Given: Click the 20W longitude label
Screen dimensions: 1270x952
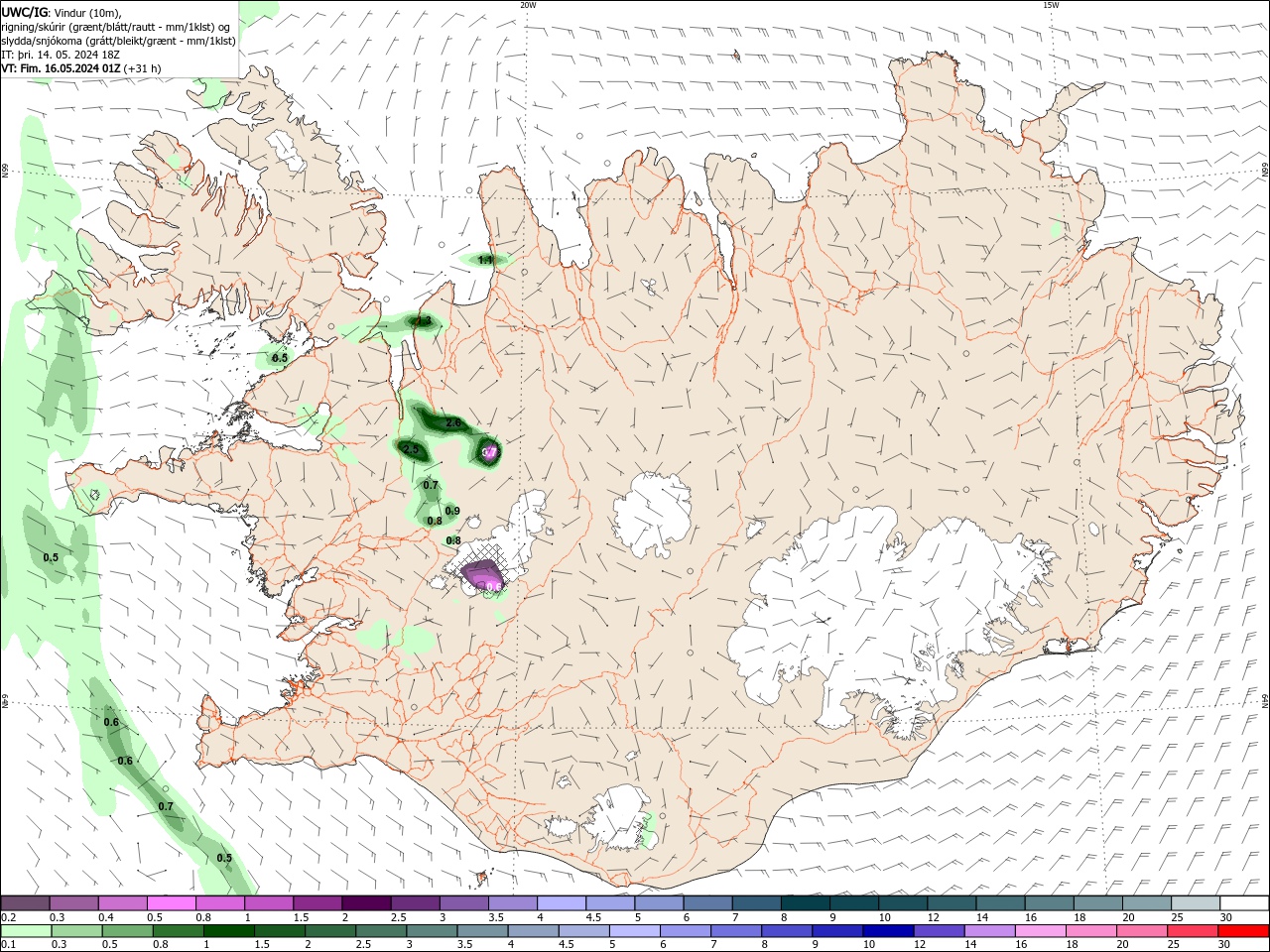Looking at the screenshot, I should coord(528,5).
